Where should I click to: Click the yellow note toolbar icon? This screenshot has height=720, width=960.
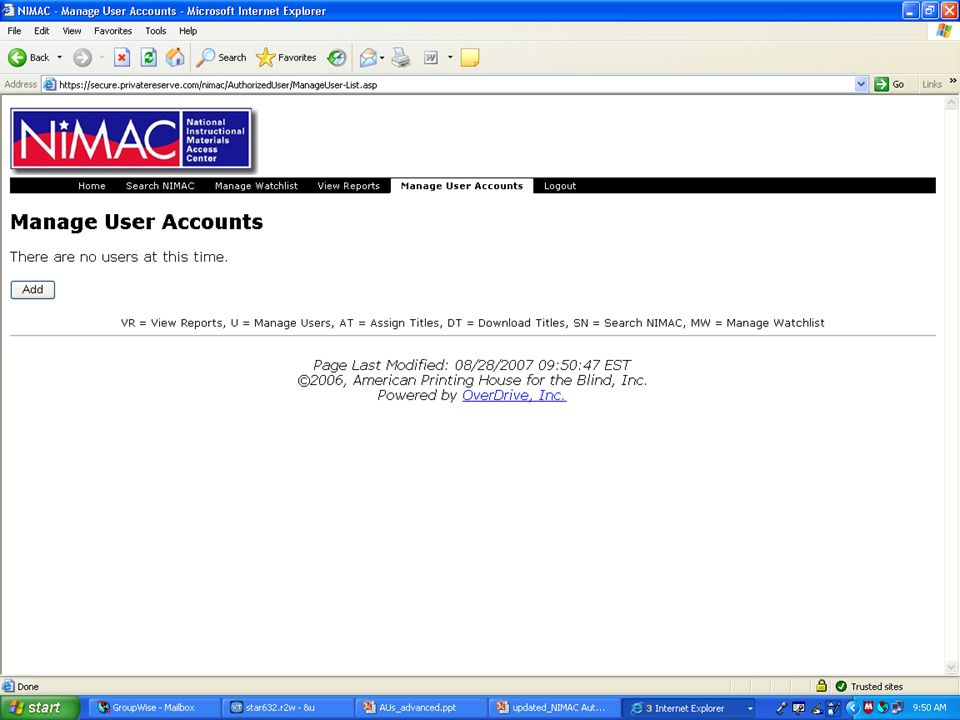(x=470, y=58)
